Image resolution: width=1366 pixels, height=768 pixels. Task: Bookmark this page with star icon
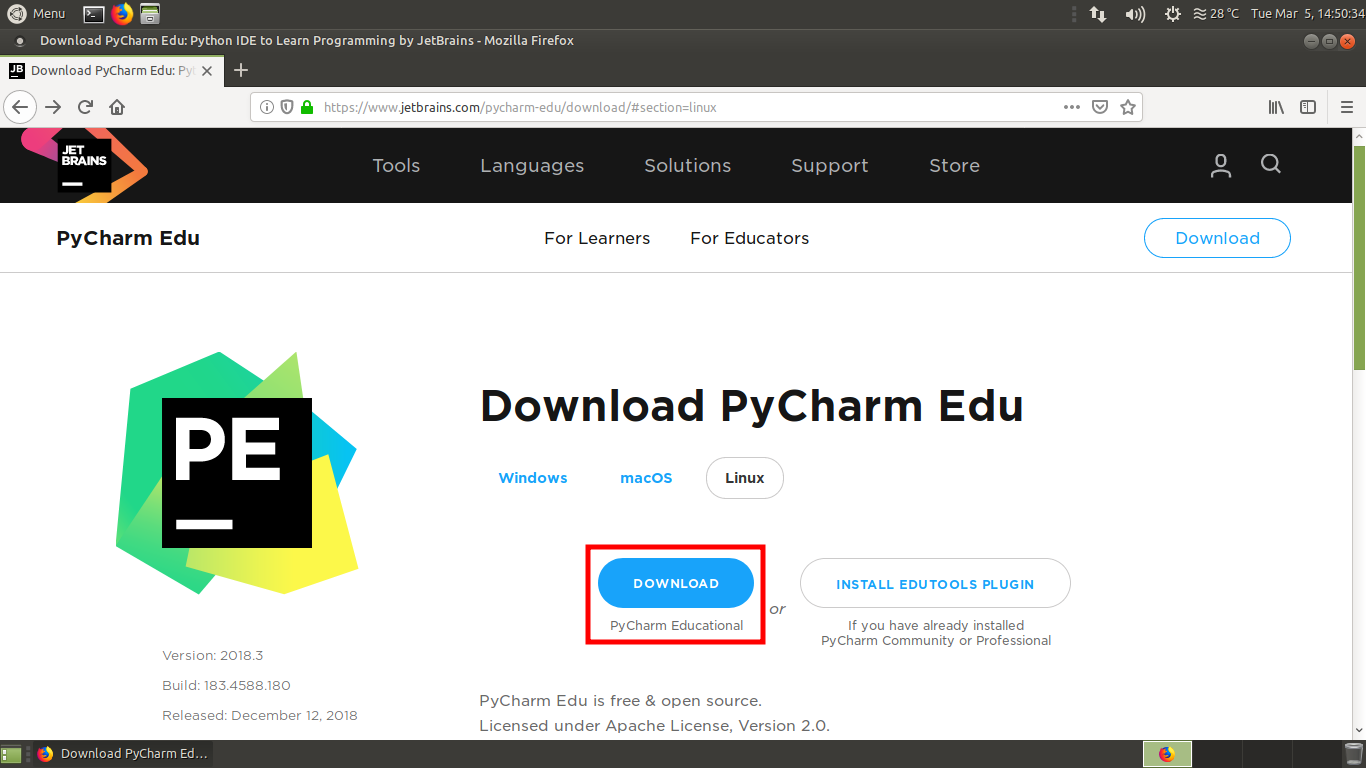(x=1128, y=107)
